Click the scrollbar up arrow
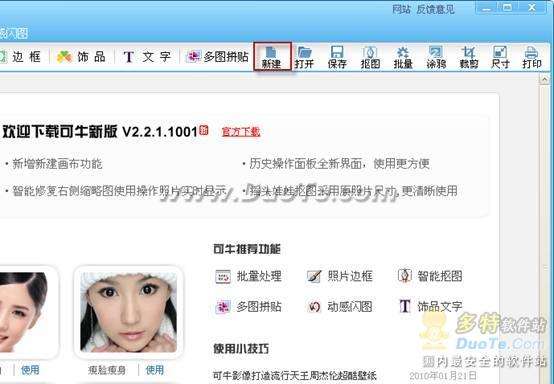Image resolution: width=554 pixels, height=384 pixels. [544, 80]
